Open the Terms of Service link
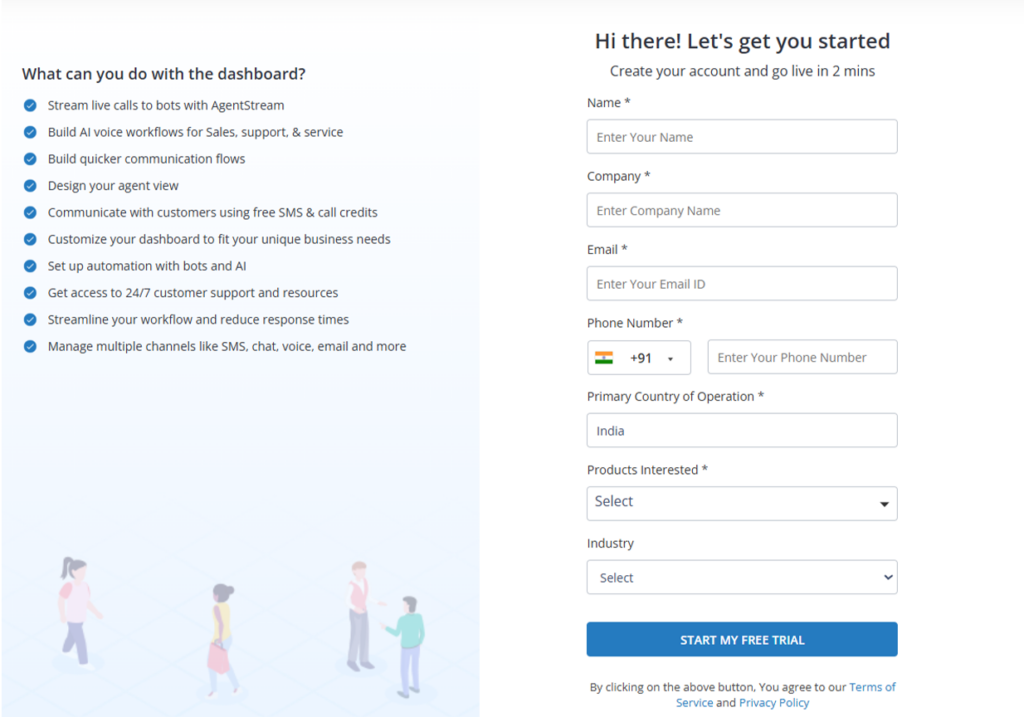Image resolution: width=1024 pixels, height=717 pixels. (871, 687)
